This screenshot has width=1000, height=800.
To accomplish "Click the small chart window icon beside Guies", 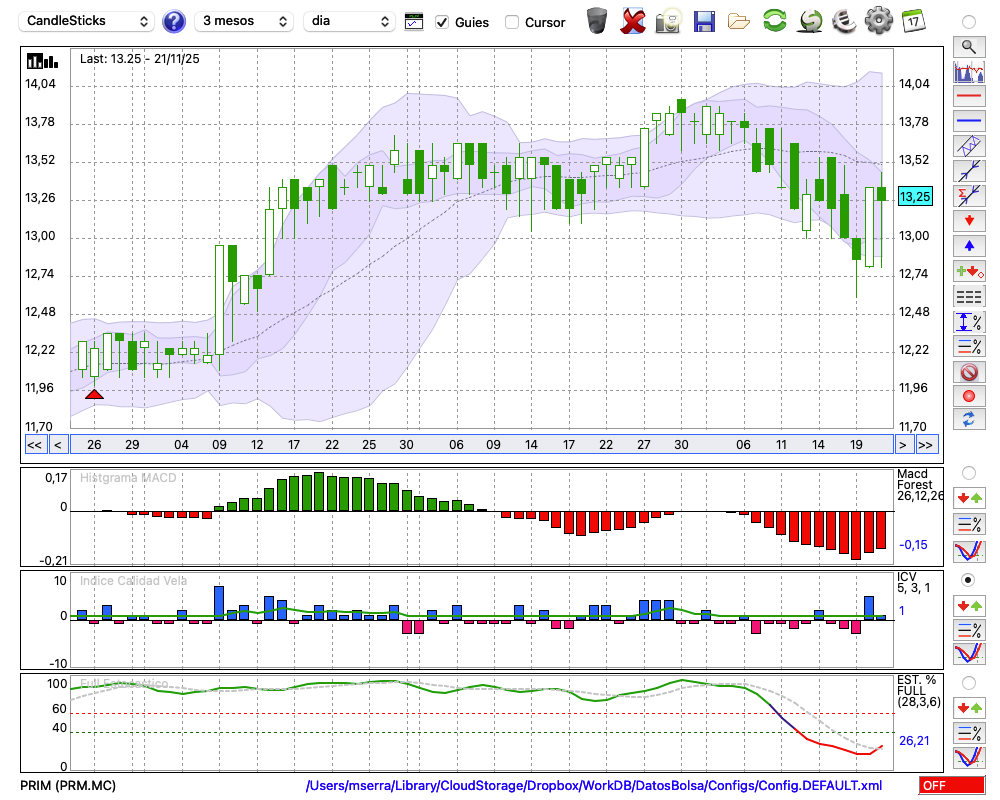I will click(x=414, y=22).
